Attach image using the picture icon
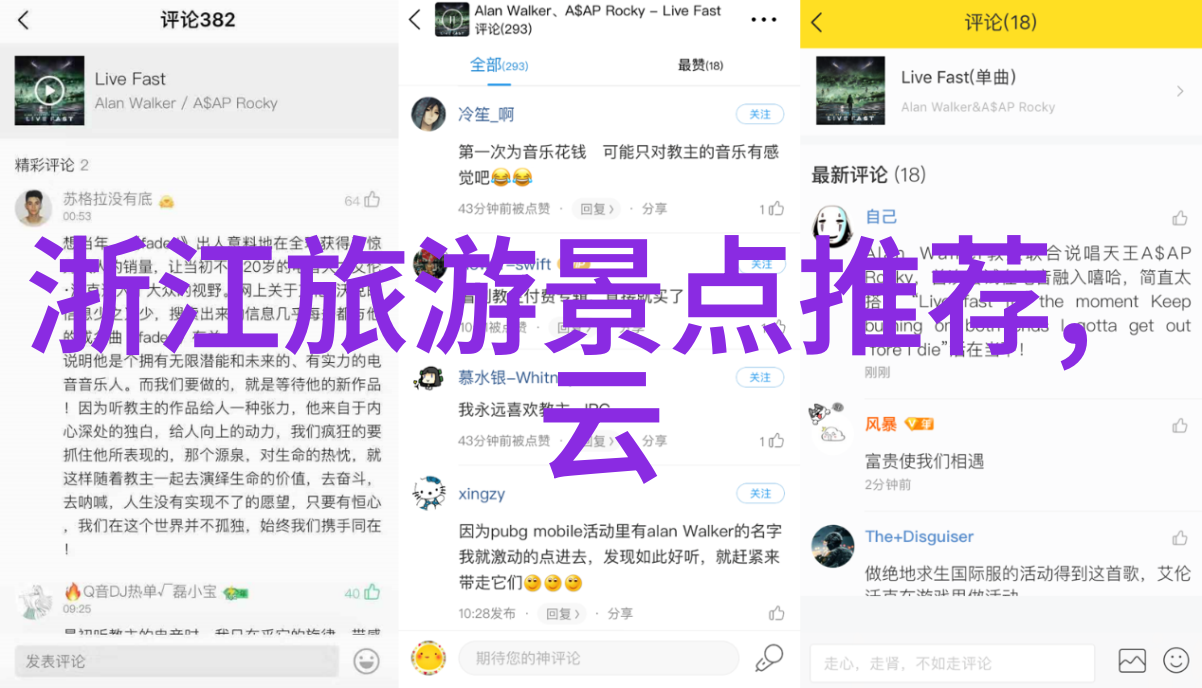This screenshot has width=1202, height=688. pos(1132,661)
